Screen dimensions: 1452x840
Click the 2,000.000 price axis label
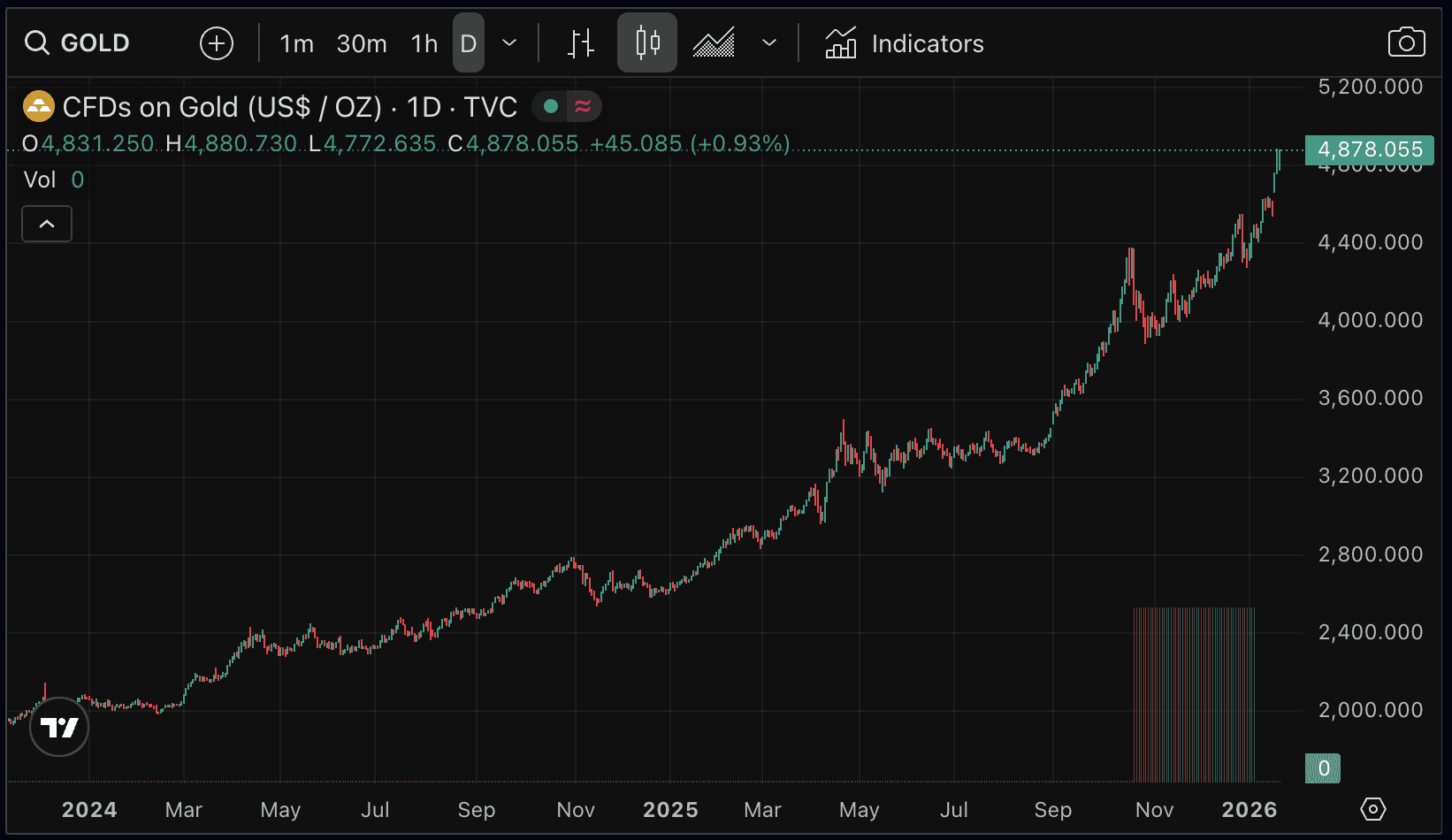click(1371, 710)
